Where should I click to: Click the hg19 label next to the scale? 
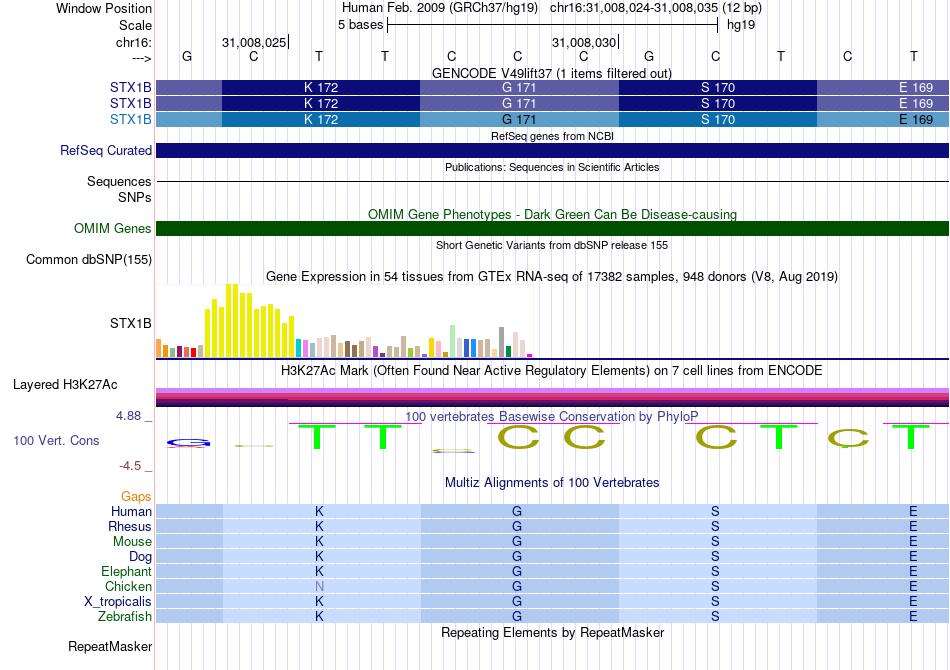click(x=740, y=25)
